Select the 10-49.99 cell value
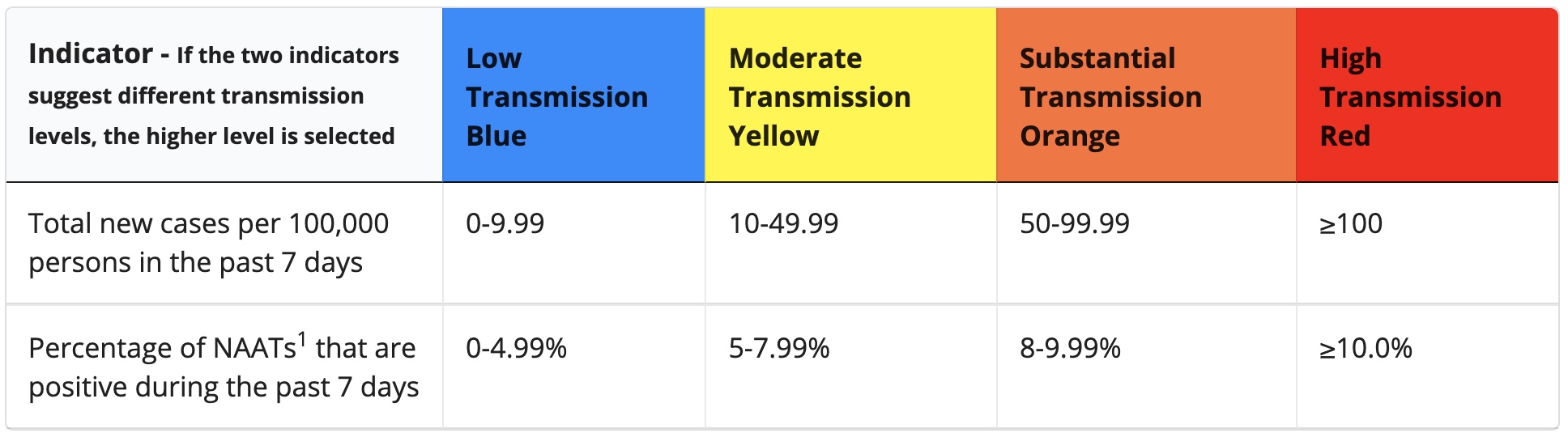This screenshot has width=1568, height=437. (783, 223)
